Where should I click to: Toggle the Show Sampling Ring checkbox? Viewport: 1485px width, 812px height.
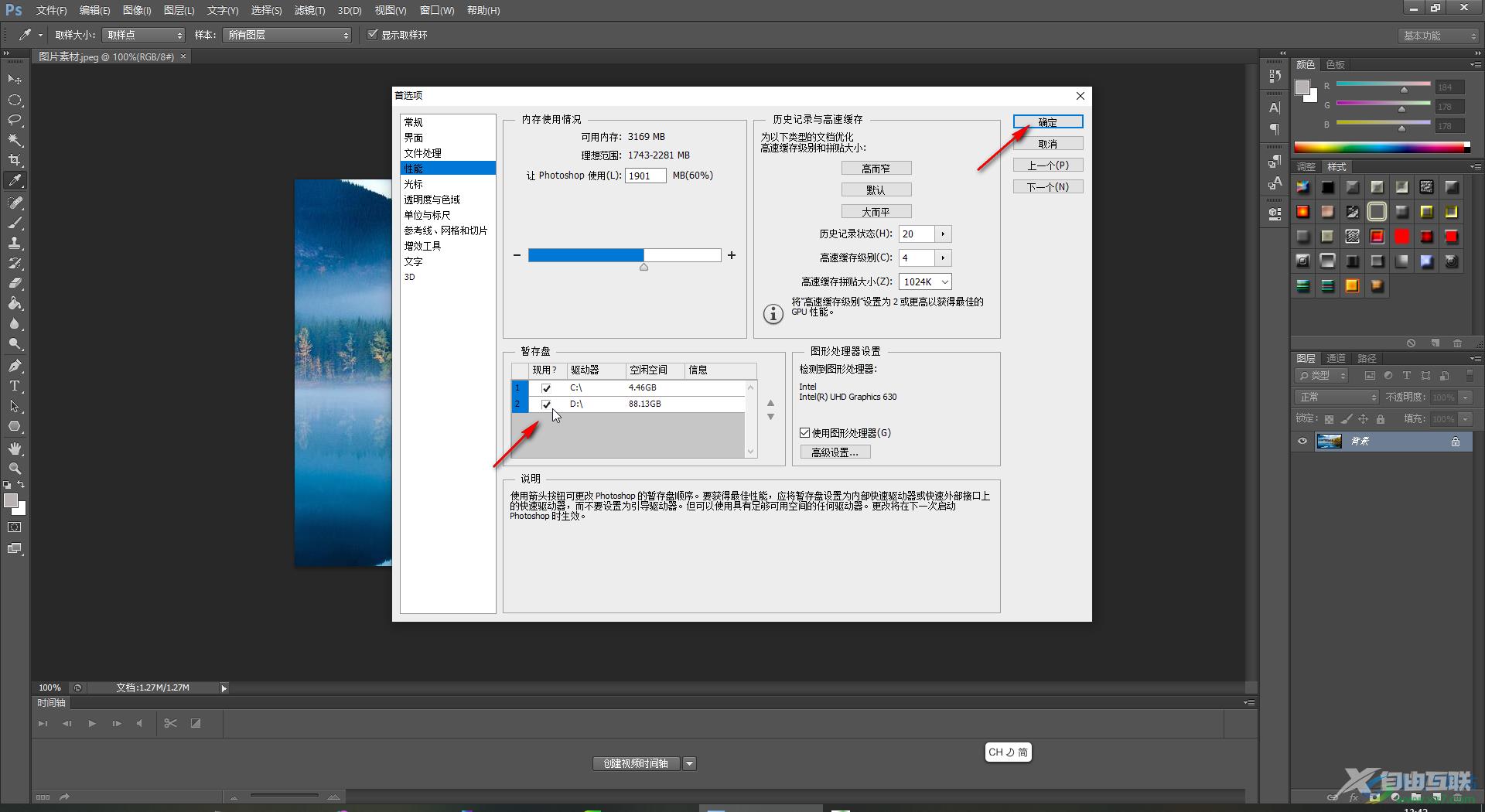click(372, 34)
